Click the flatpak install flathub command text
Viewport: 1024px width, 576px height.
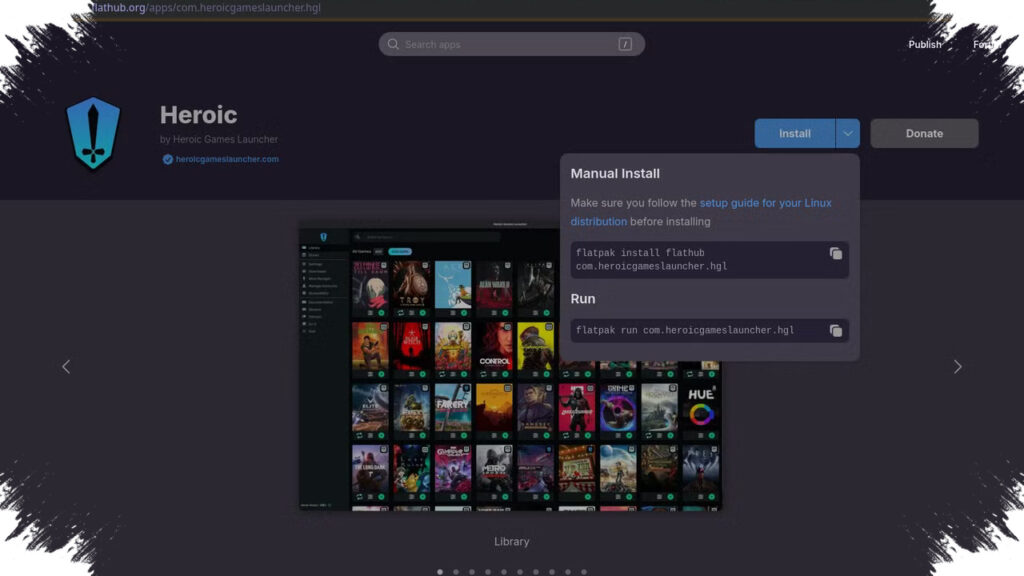coord(651,259)
